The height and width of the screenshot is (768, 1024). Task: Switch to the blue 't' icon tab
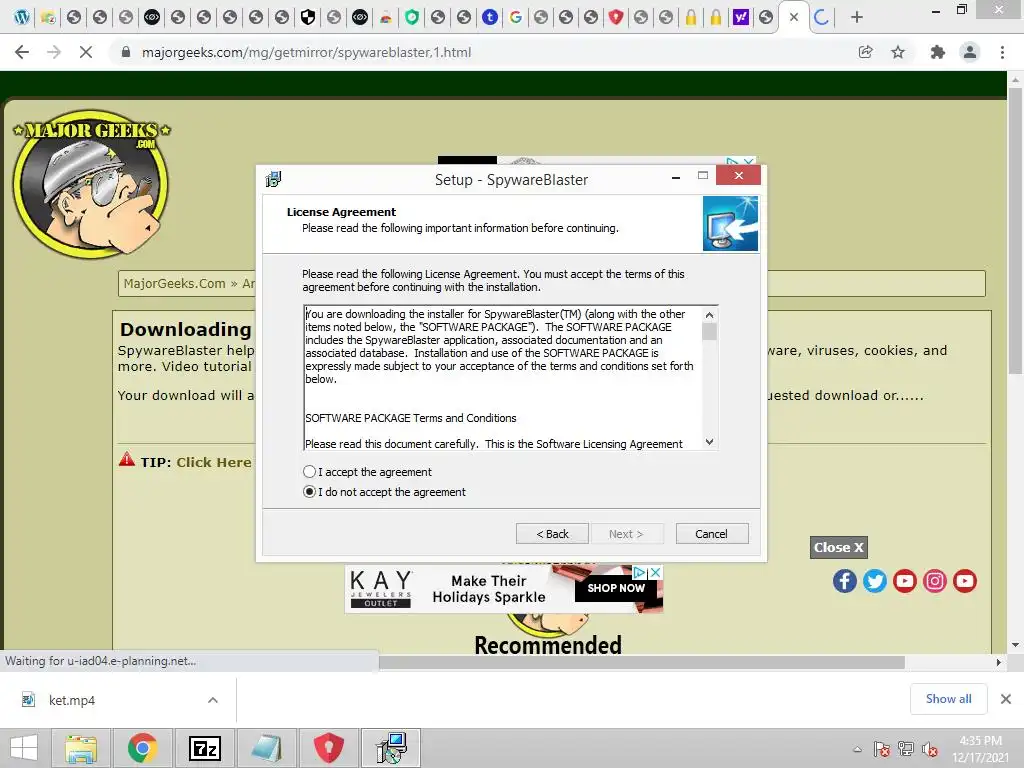click(x=490, y=18)
